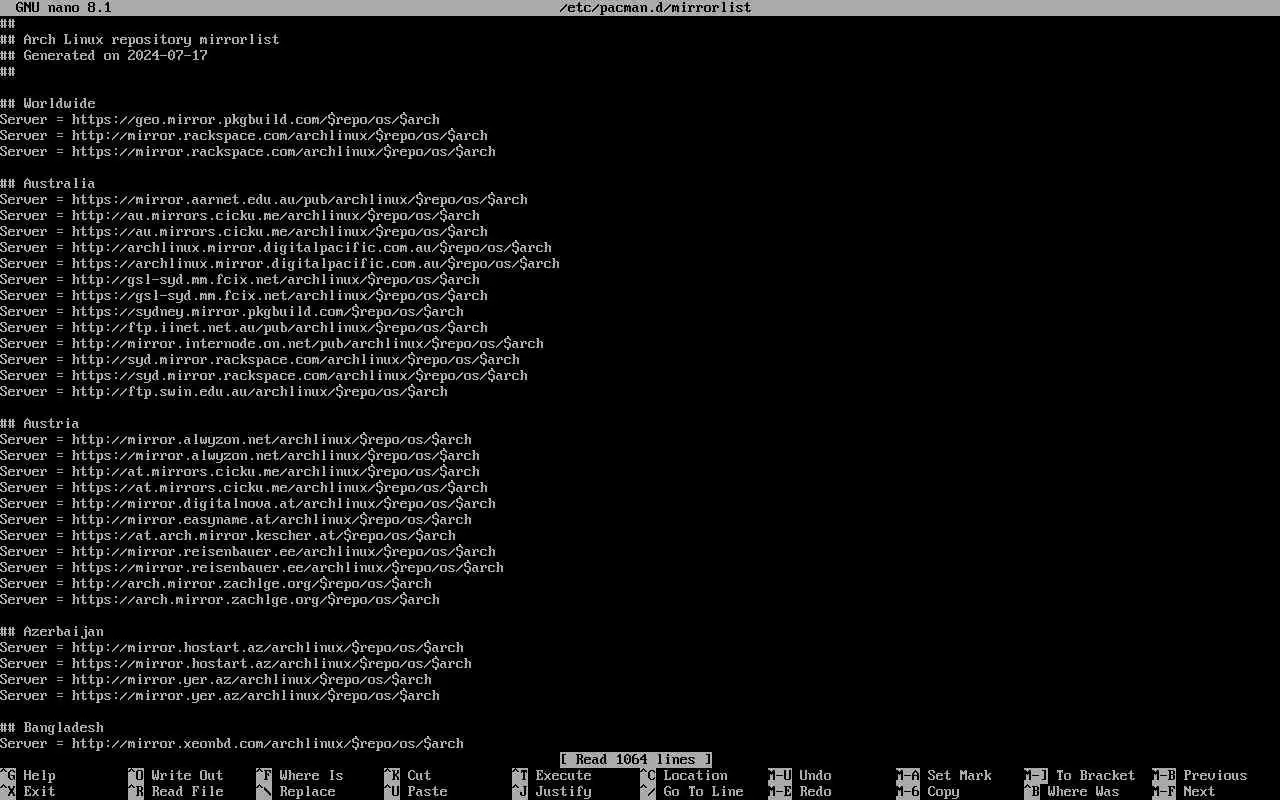This screenshot has width=1280, height=800.
Task: Click the ^T Execute shortcut
Action: coord(552,775)
